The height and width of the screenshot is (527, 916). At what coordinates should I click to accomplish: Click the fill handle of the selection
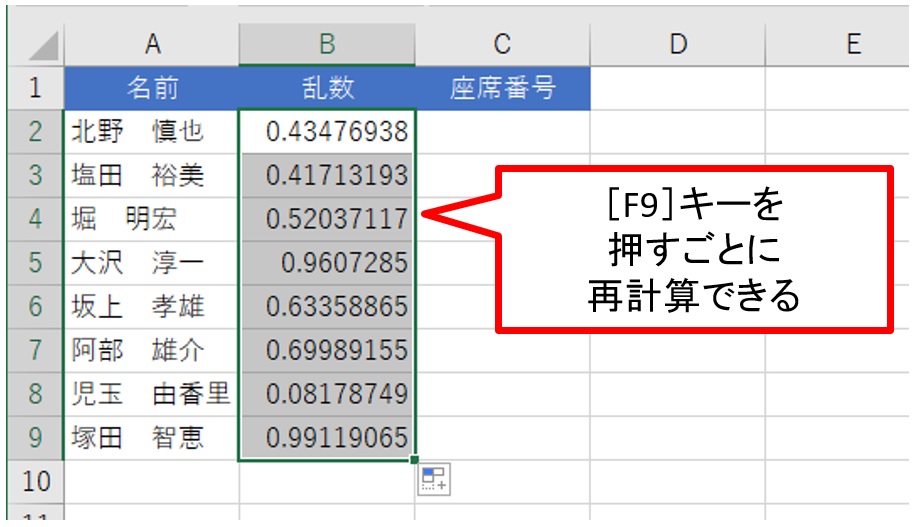click(414, 460)
